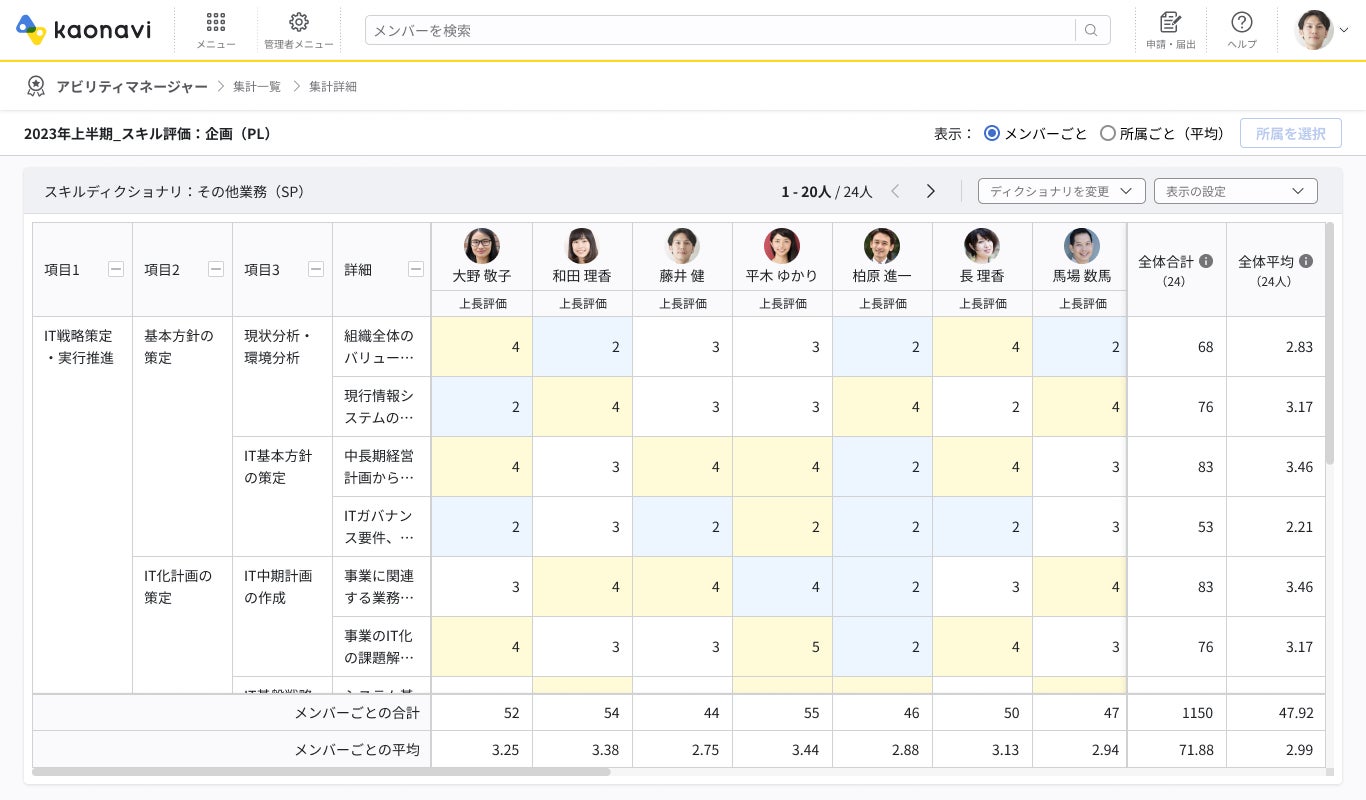This screenshot has width=1366, height=800.
Task: Select the 所属ごと（平均） radio button
Action: click(x=1107, y=133)
